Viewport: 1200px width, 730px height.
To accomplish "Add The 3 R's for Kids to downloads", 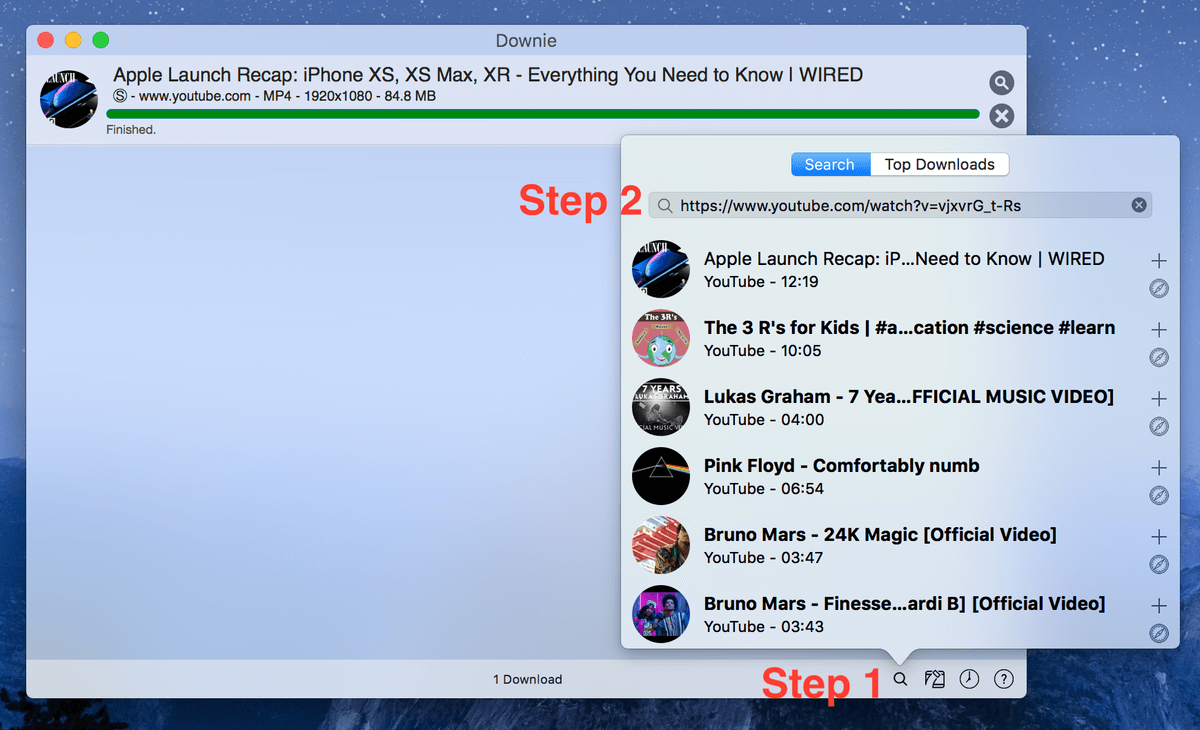I will point(1159,330).
